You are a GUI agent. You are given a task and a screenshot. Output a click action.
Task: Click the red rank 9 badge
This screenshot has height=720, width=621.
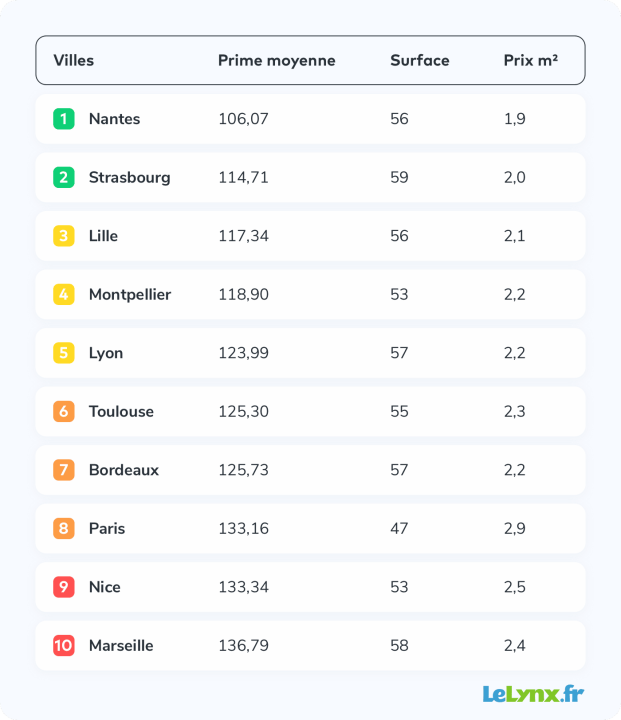[x=64, y=587]
